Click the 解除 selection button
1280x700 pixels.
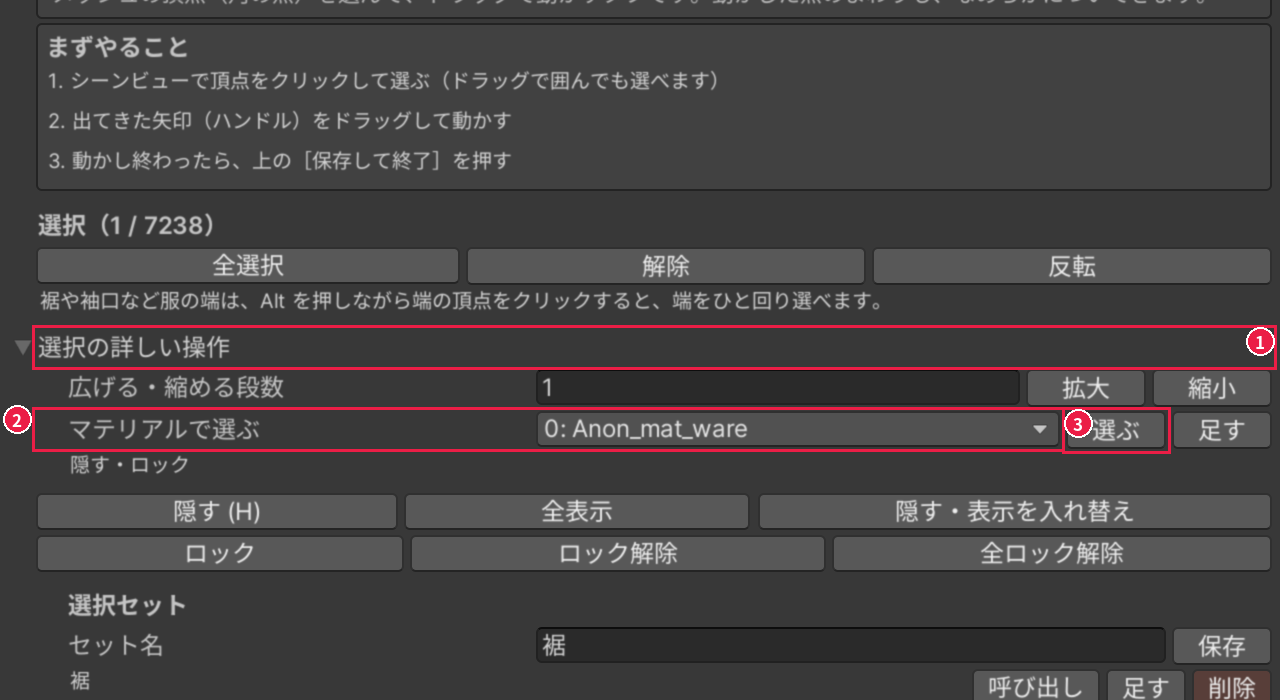pos(665,266)
